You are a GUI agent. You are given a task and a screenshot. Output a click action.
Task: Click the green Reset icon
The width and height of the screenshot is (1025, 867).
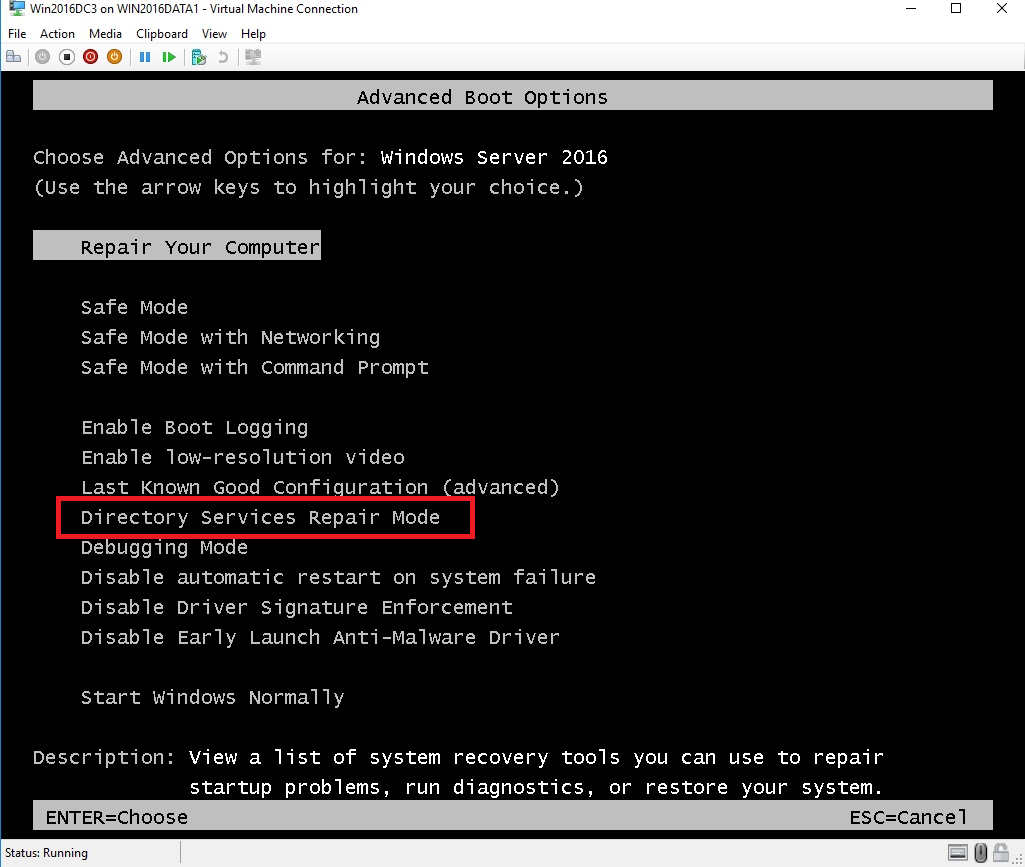click(169, 57)
